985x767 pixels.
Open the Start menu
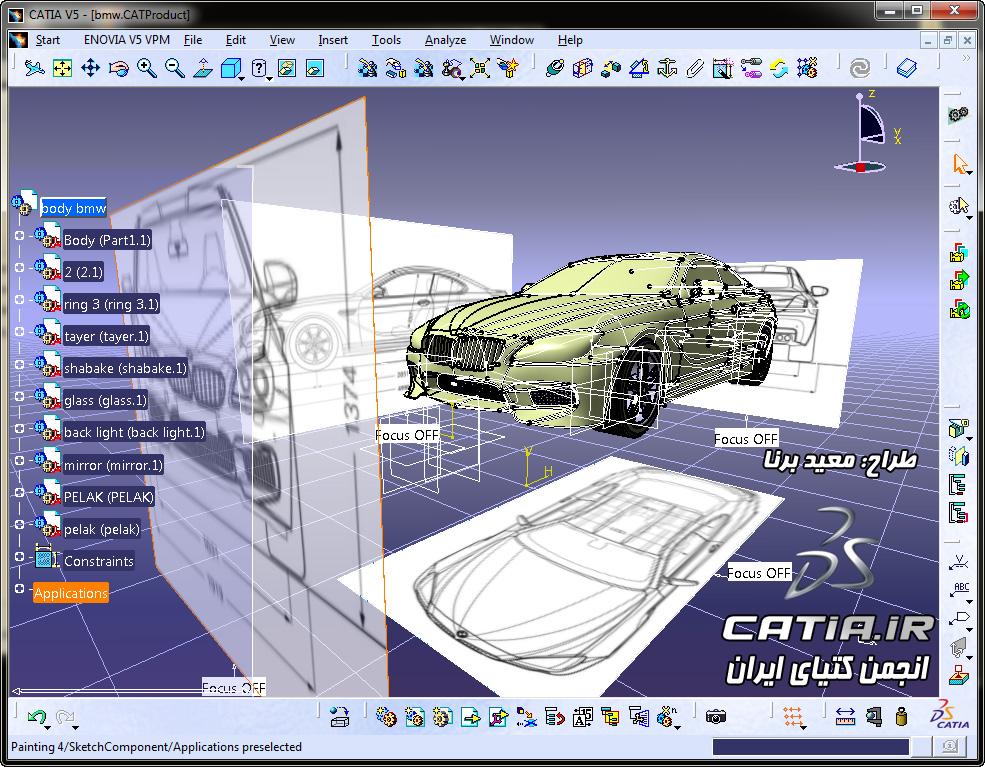pos(47,40)
